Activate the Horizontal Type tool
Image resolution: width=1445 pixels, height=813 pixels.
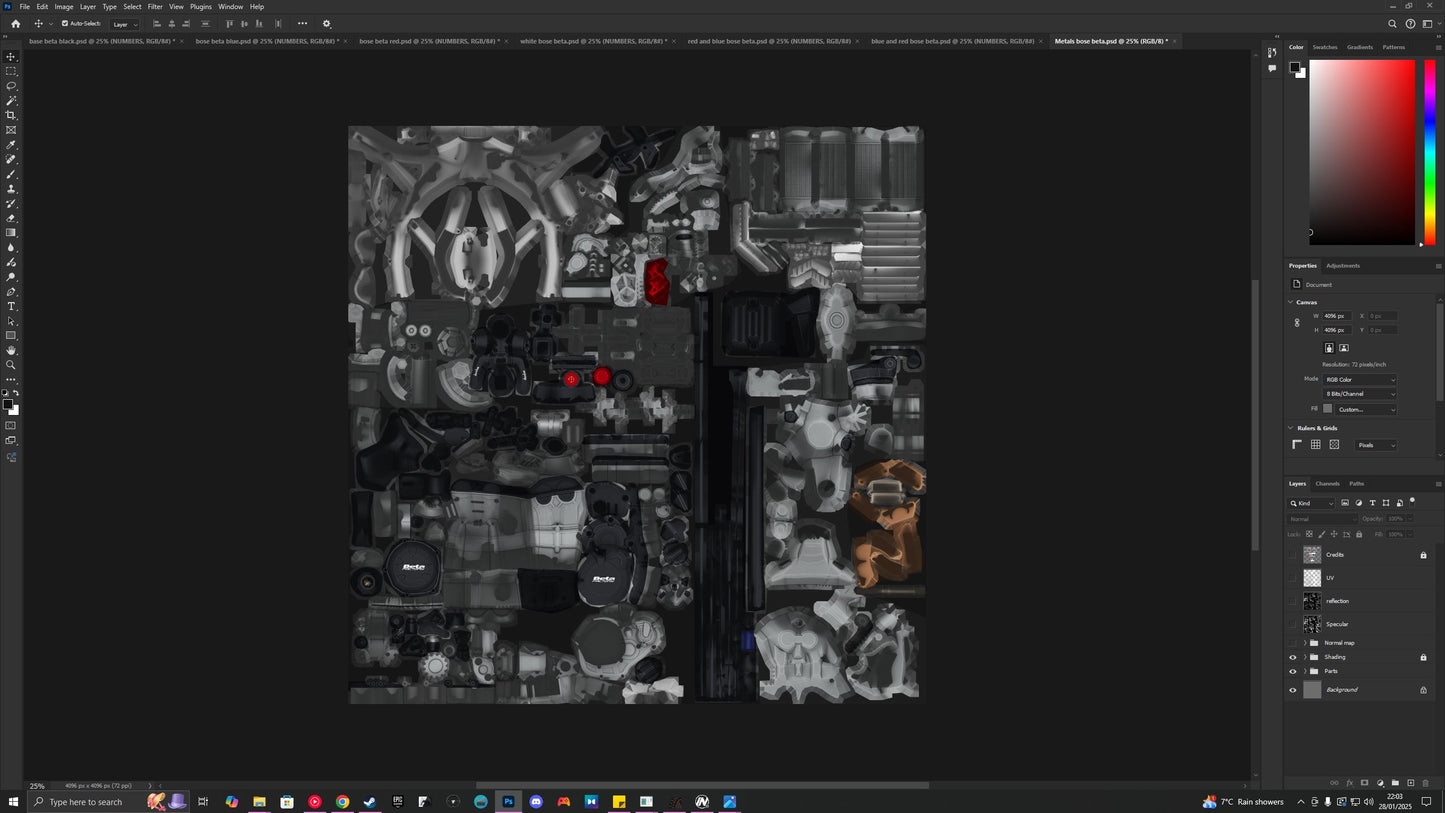coord(11,306)
